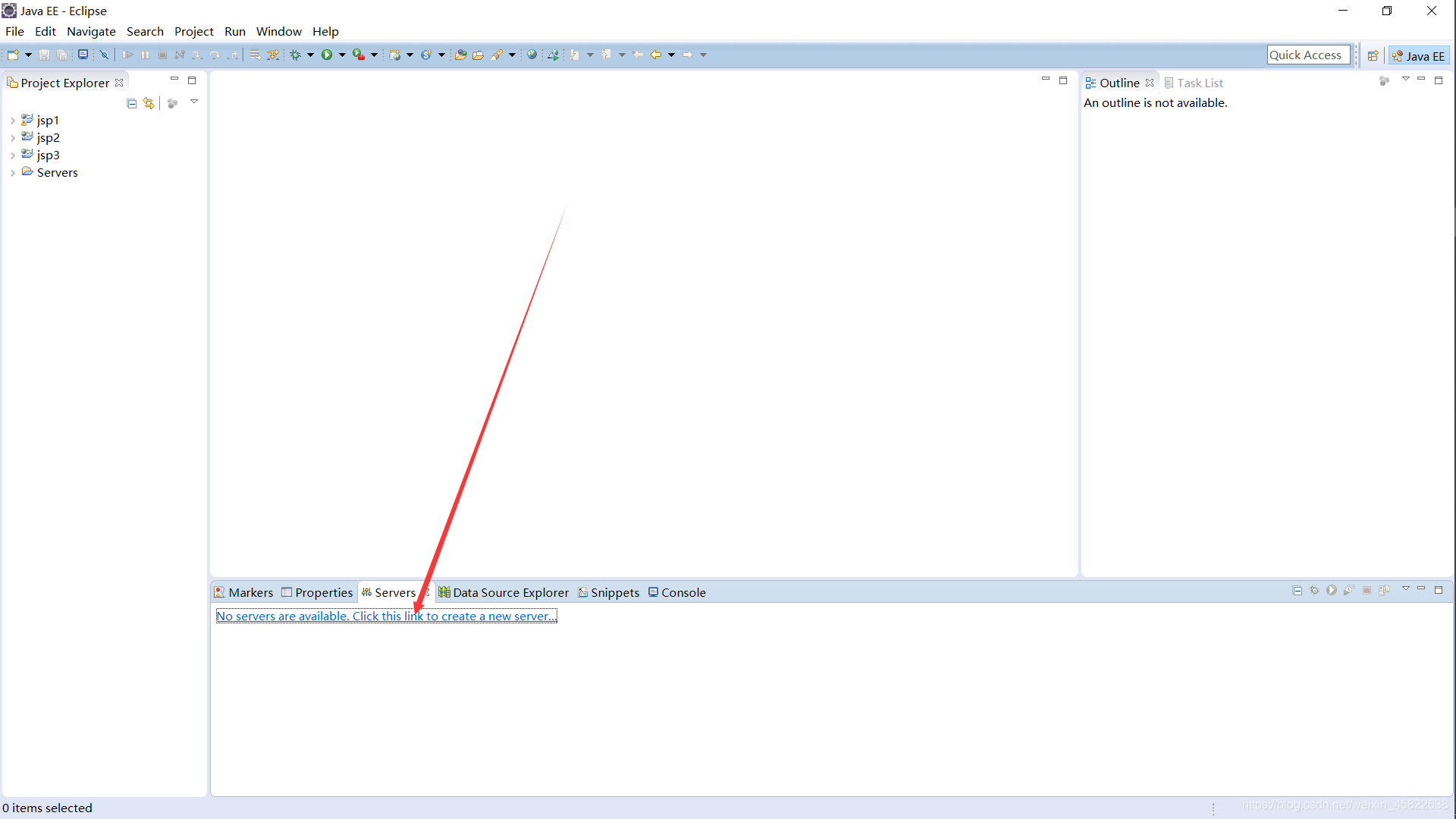Expand the jsp1 project tree node
The height and width of the screenshot is (819, 1456).
[13, 121]
